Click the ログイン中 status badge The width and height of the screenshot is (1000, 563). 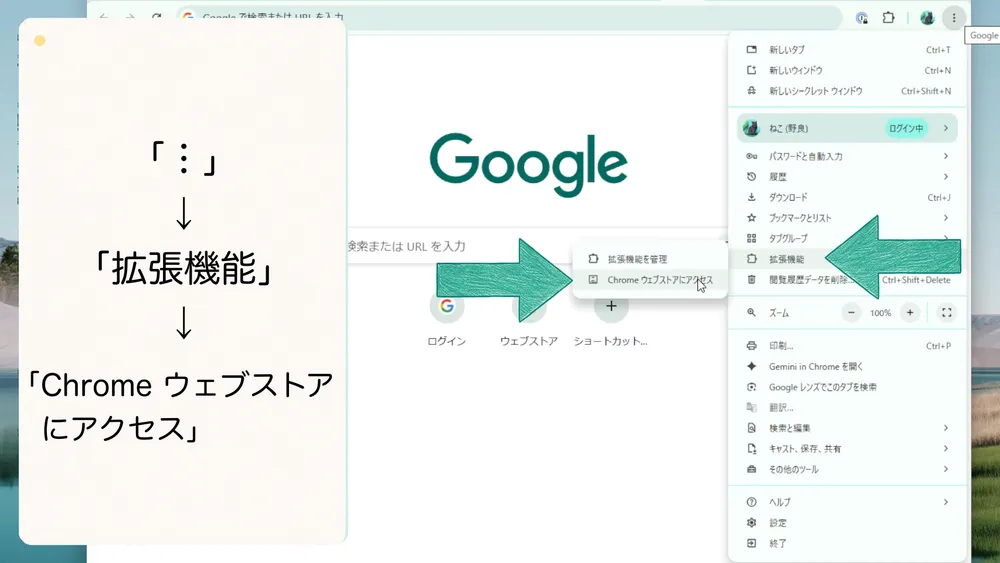tap(906, 128)
